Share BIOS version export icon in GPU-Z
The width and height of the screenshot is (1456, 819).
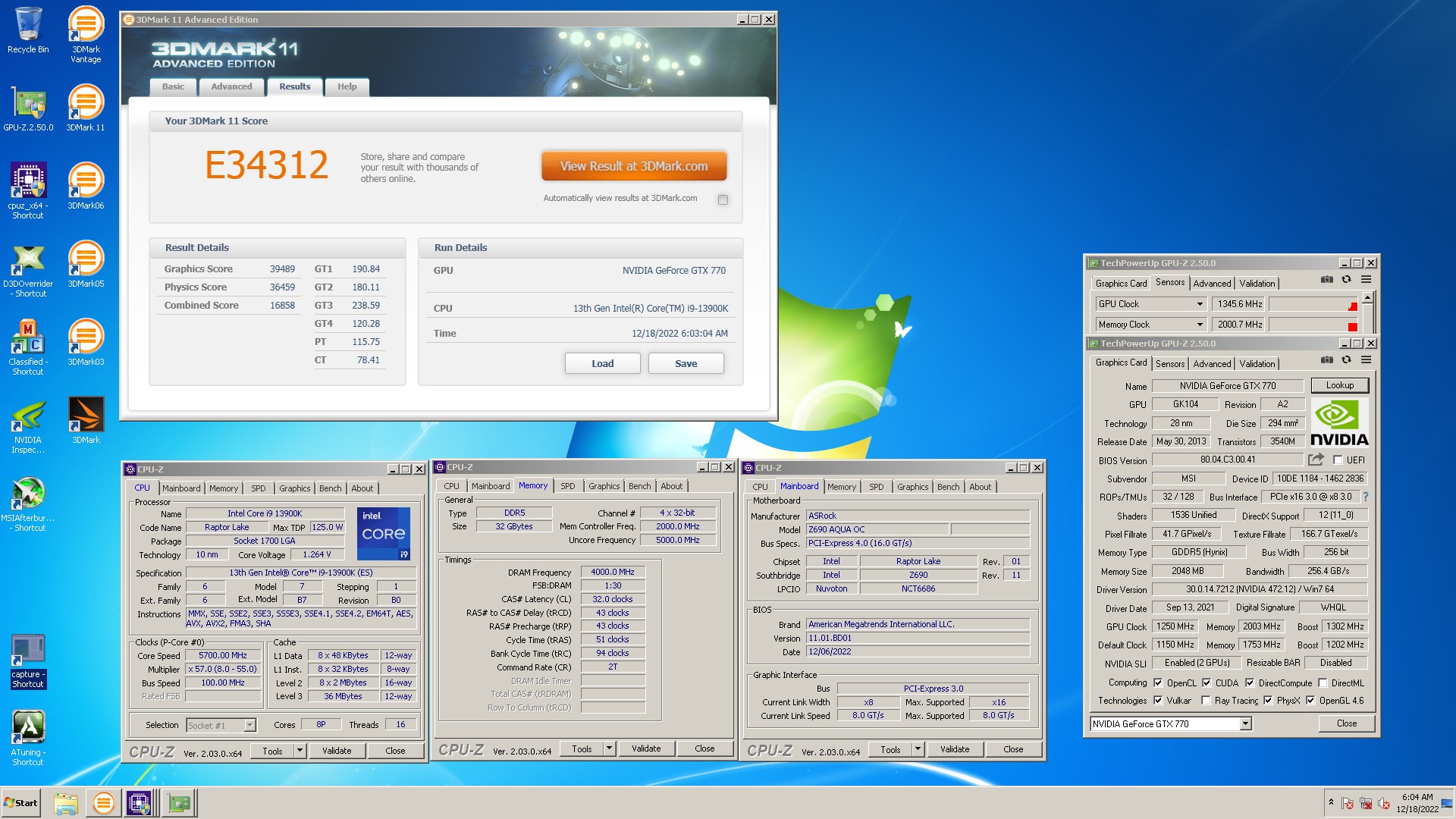coord(1316,460)
